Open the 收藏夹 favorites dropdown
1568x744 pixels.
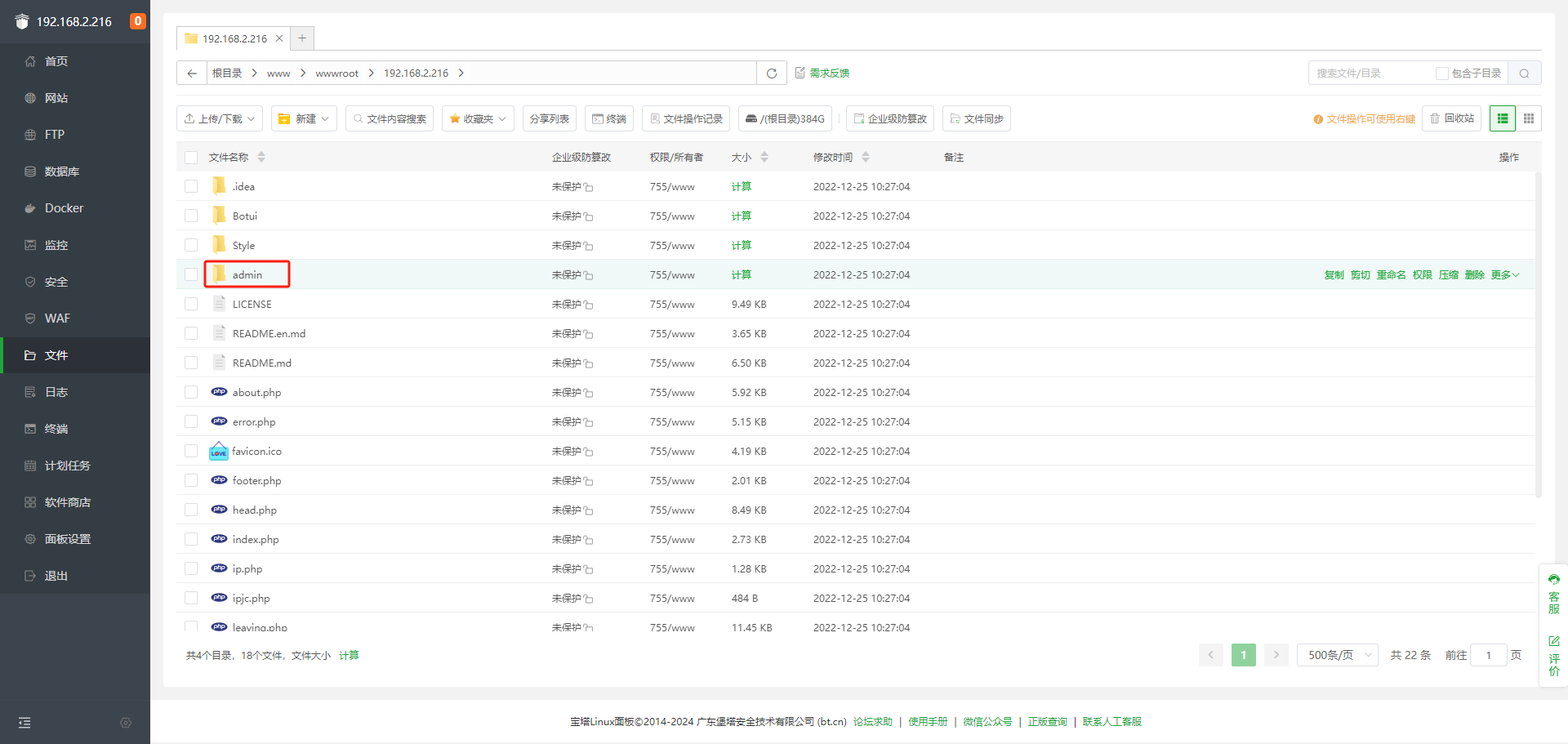click(478, 118)
